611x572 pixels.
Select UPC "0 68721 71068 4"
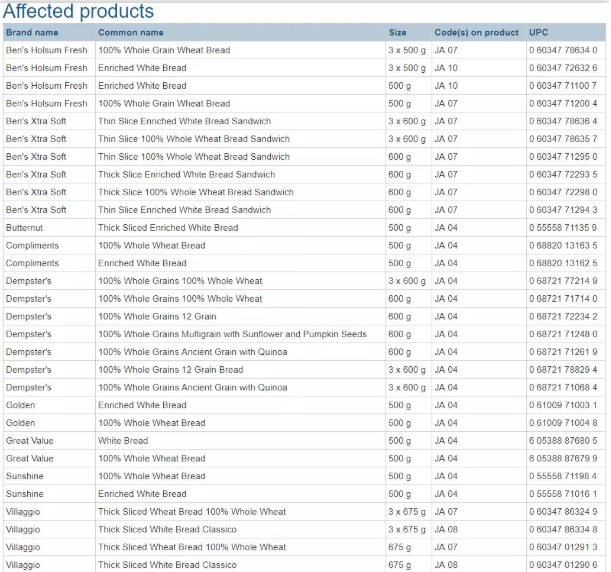[x=563, y=388]
